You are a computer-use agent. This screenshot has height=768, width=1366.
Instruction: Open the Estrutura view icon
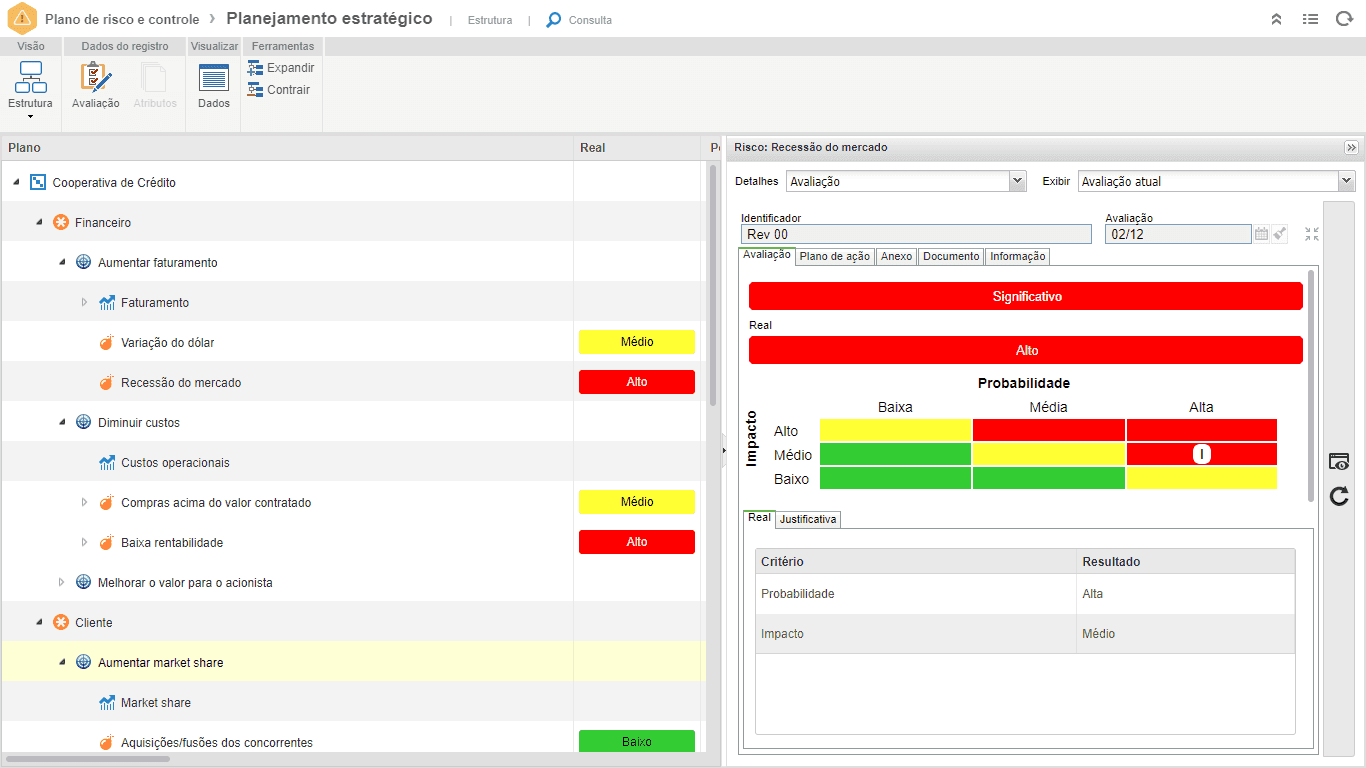point(31,78)
